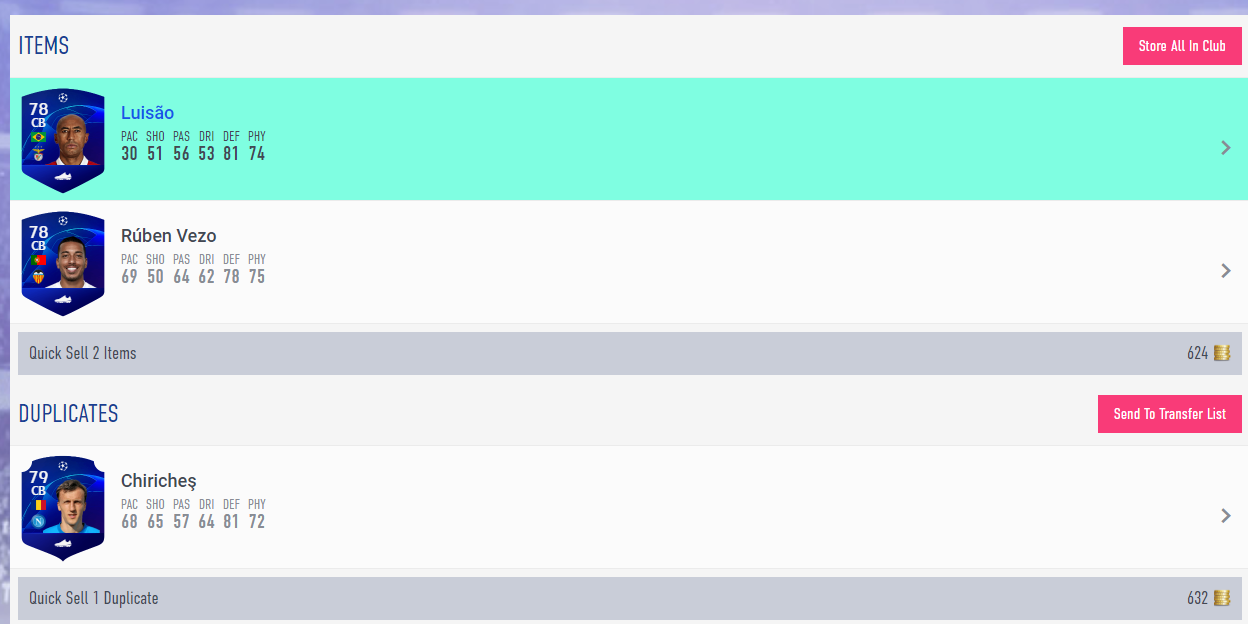Click the Rúben Vezo player name

pyautogui.click(x=169, y=236)
